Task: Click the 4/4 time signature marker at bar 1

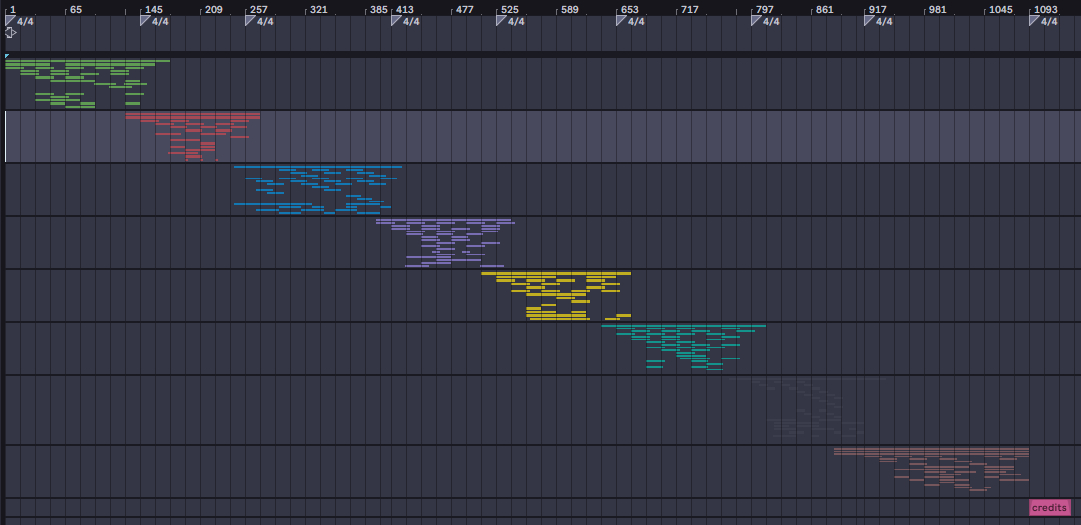Action: (x=10, y=21)
